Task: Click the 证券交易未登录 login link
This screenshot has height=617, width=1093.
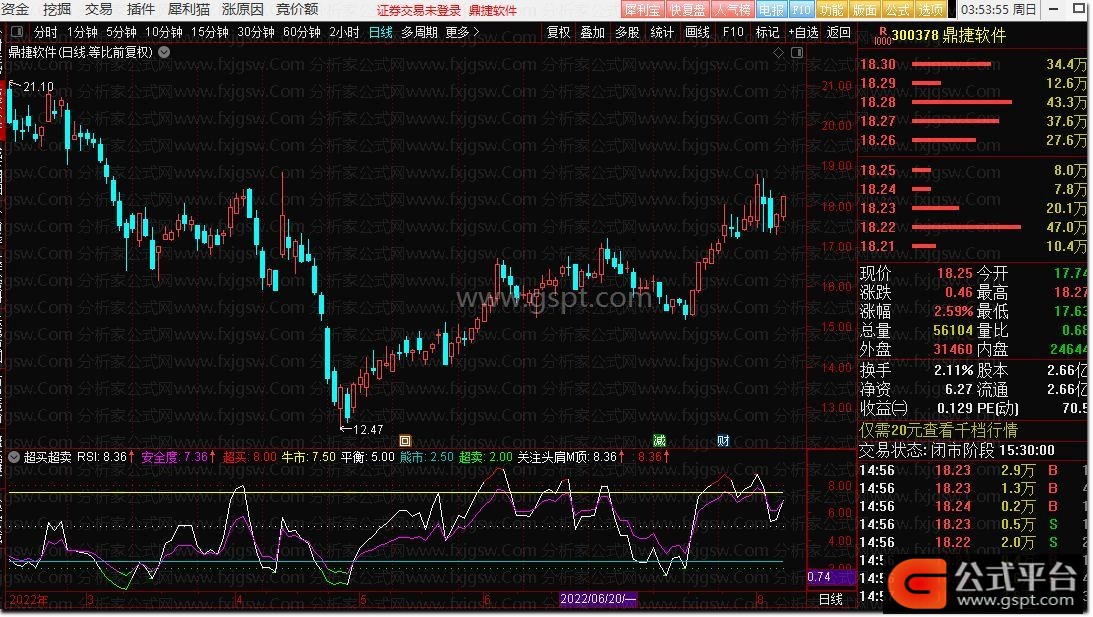Action: pos(419,10)
